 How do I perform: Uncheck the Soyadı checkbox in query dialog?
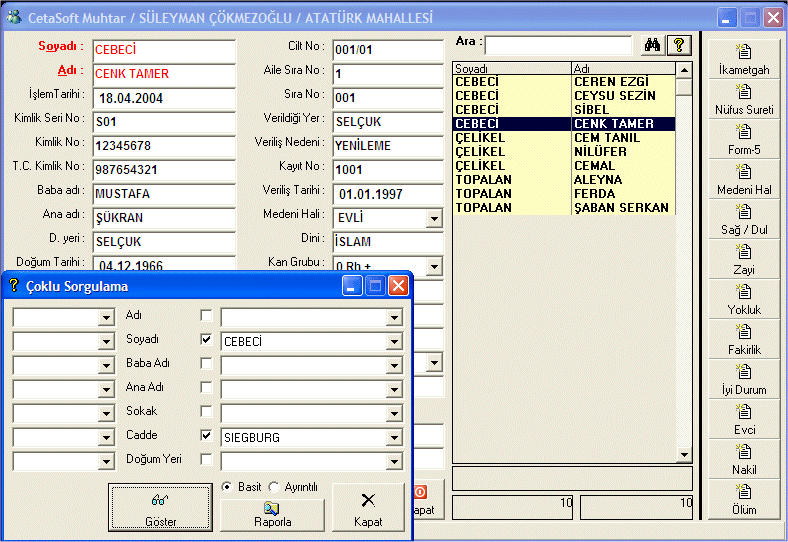coord(206,340)
